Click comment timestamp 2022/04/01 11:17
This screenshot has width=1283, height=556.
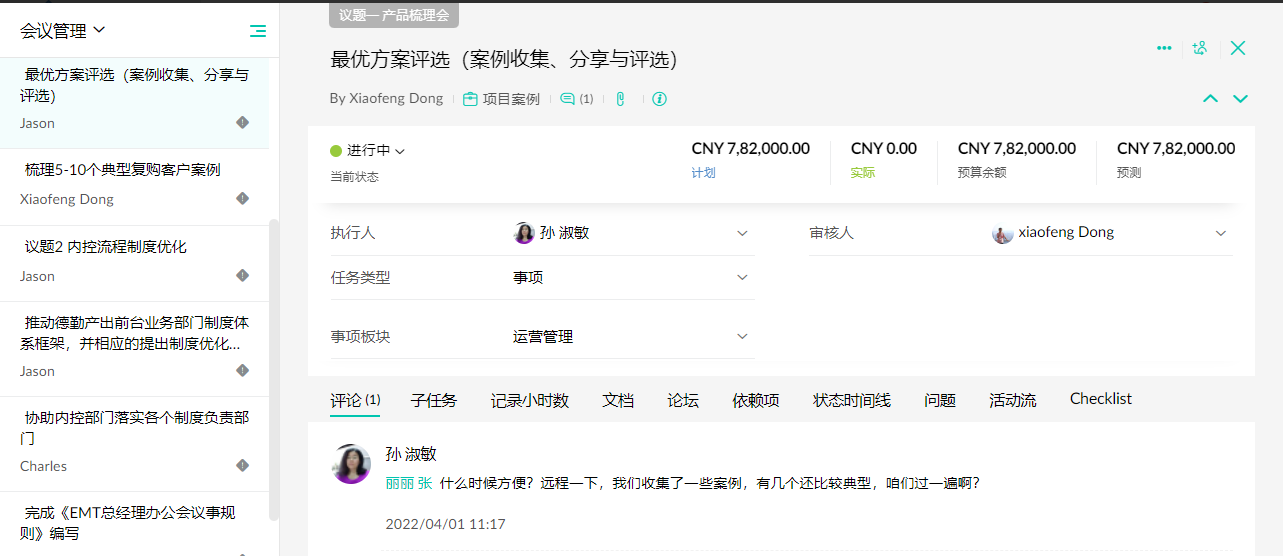[x=446, y=524]
